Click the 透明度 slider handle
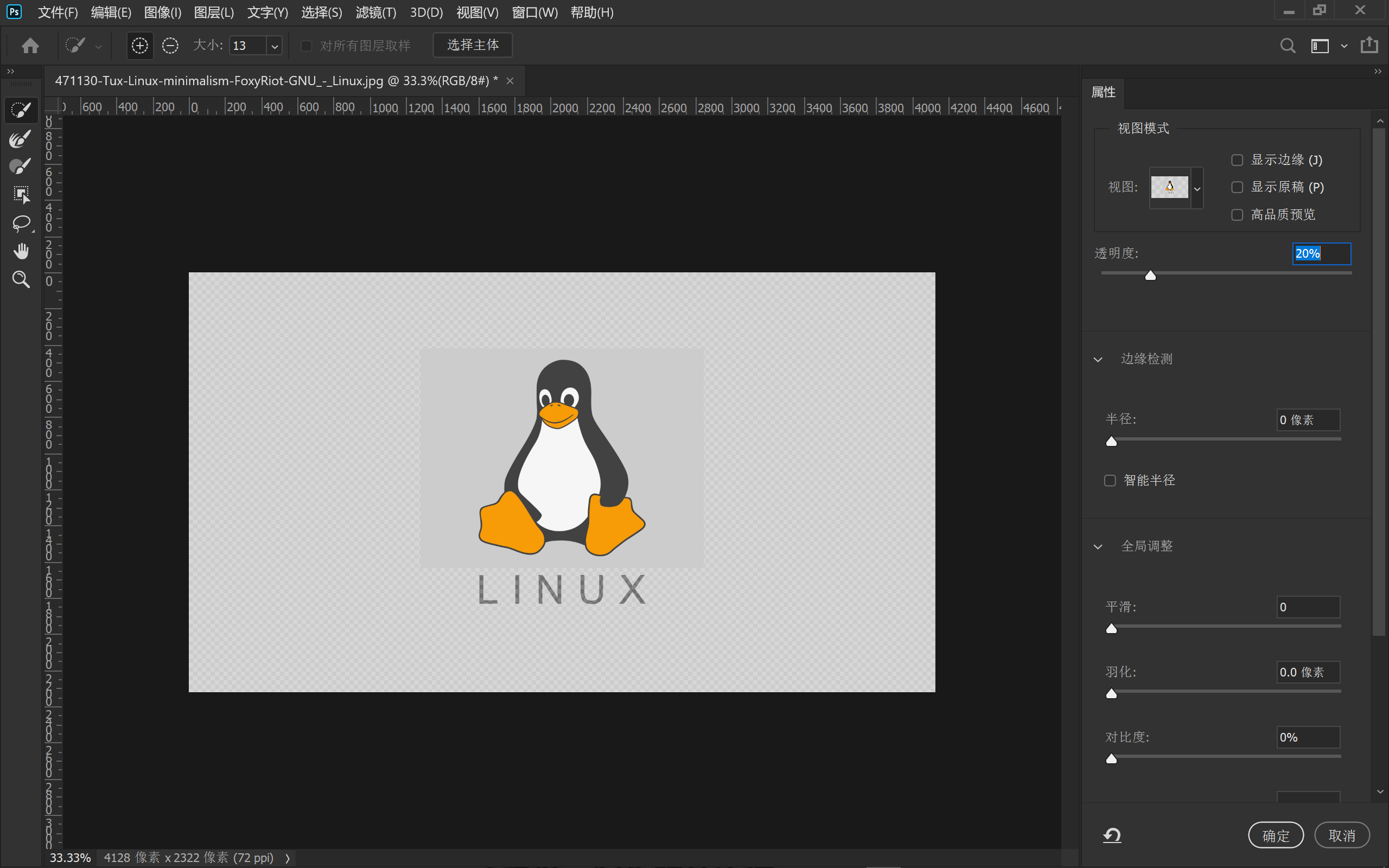Image resolution: width=1389 pixels, height=868 pixels. [x=1150, y=276]
